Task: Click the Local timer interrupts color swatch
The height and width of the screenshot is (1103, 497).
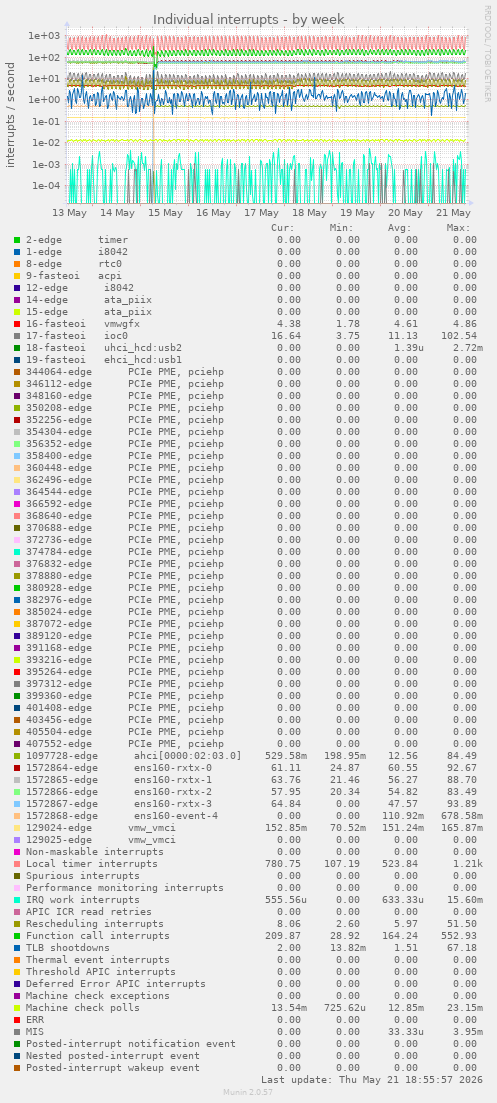Action: tap(17, 863)
